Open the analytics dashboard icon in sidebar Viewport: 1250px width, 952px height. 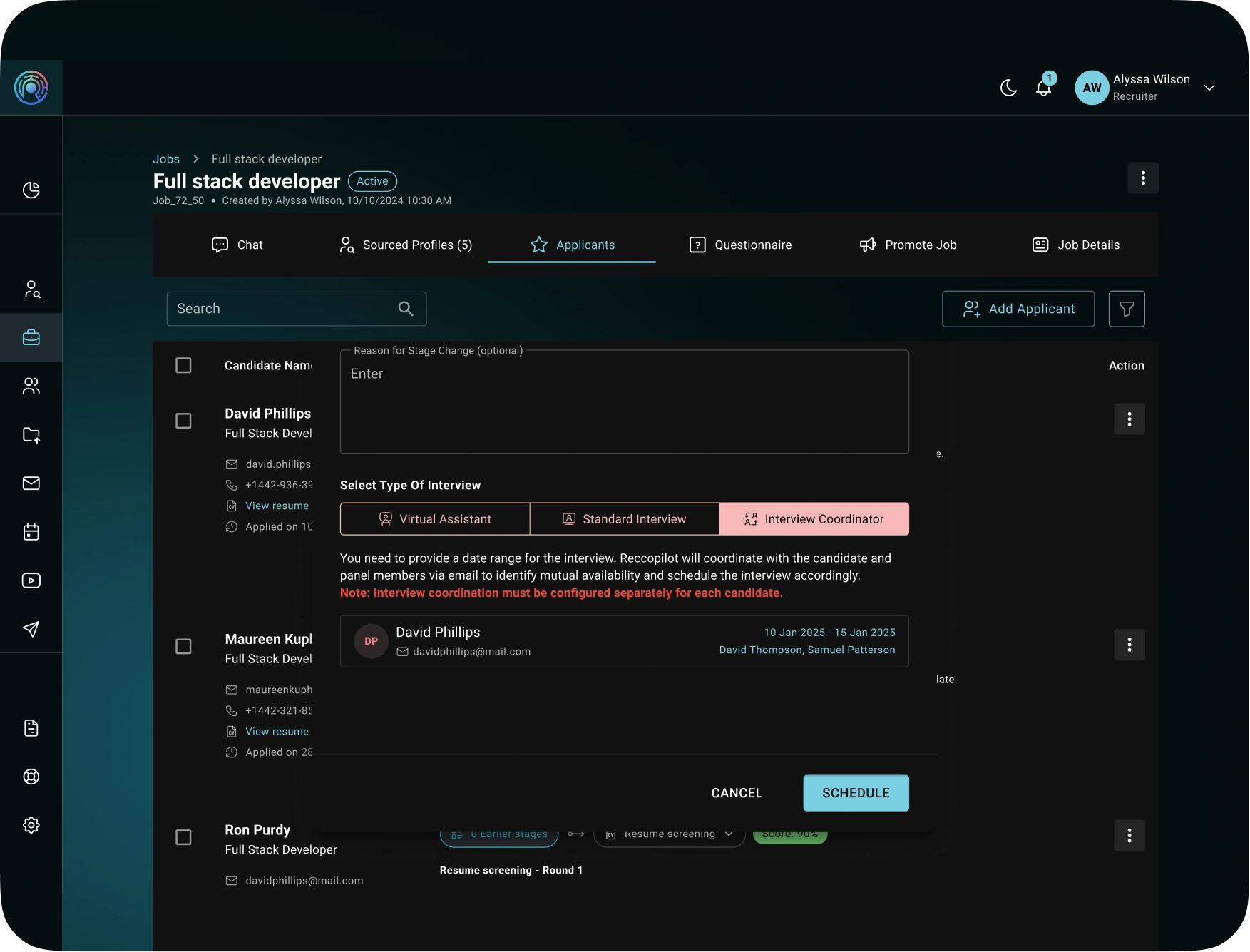pyautogui.click(x=31, y=190)
